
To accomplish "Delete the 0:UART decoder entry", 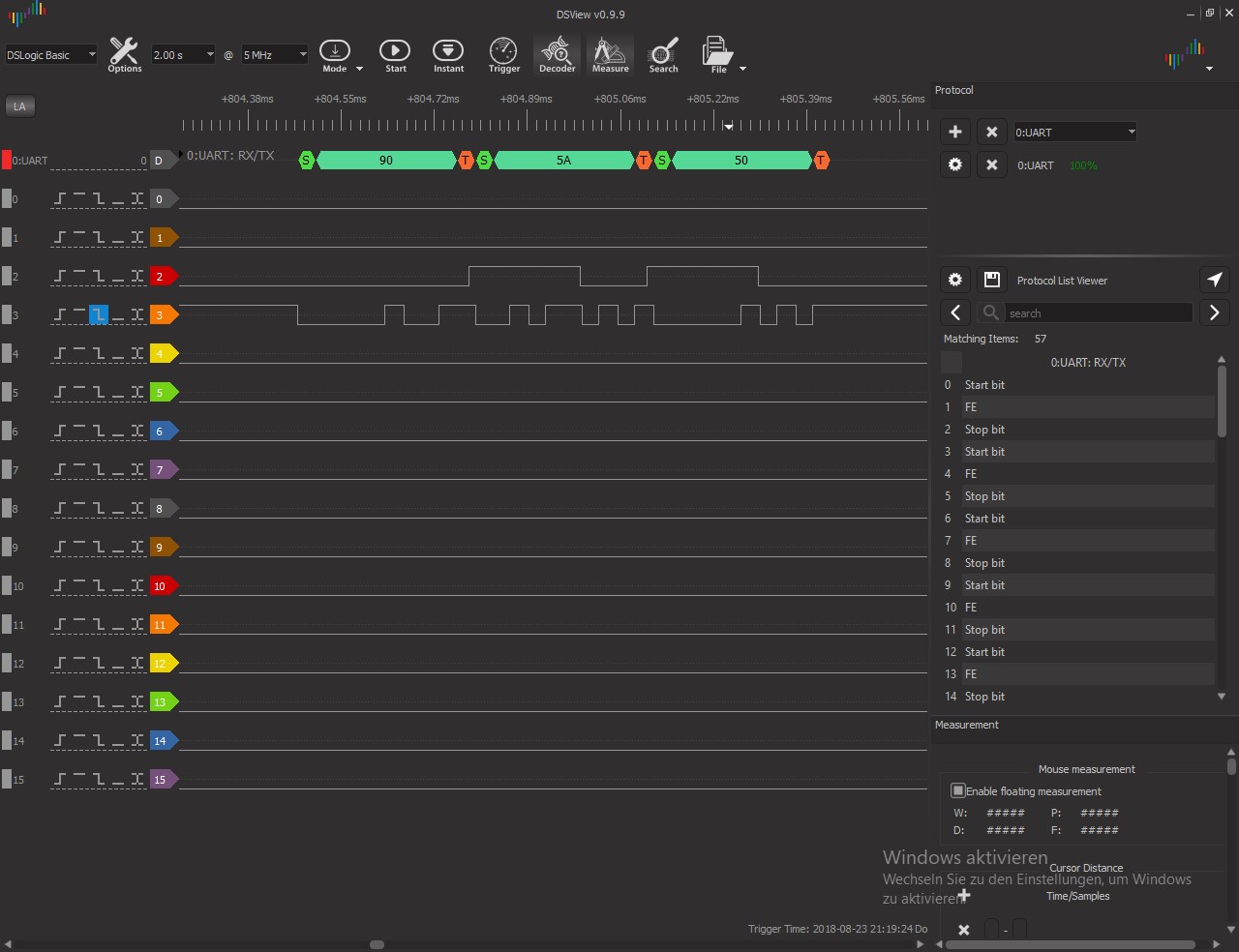I will 991,165.
